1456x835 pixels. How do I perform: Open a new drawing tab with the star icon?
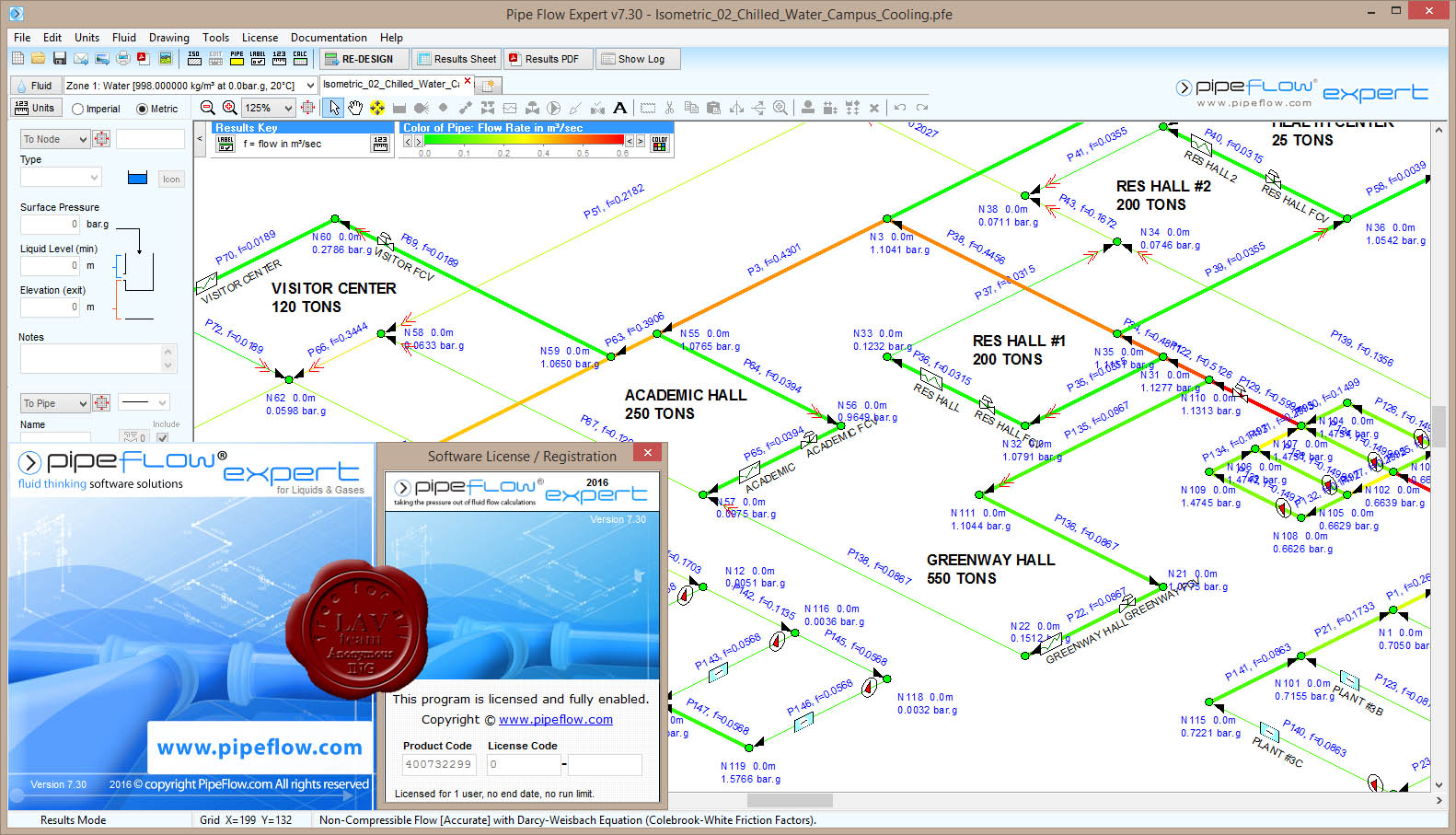[489, 86]
